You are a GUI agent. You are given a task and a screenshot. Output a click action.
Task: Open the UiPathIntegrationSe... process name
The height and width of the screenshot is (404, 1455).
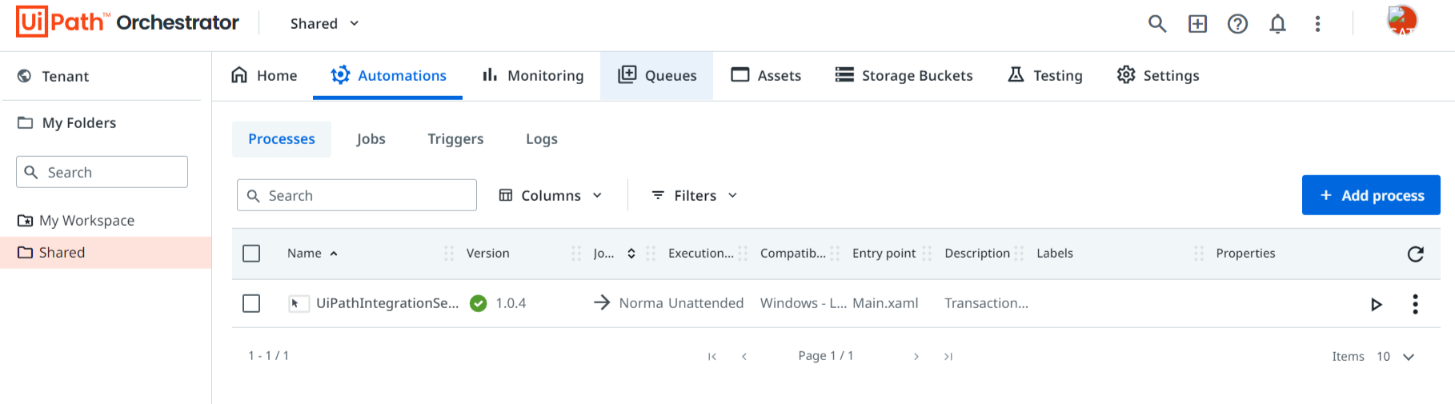[x=387, y=303]
